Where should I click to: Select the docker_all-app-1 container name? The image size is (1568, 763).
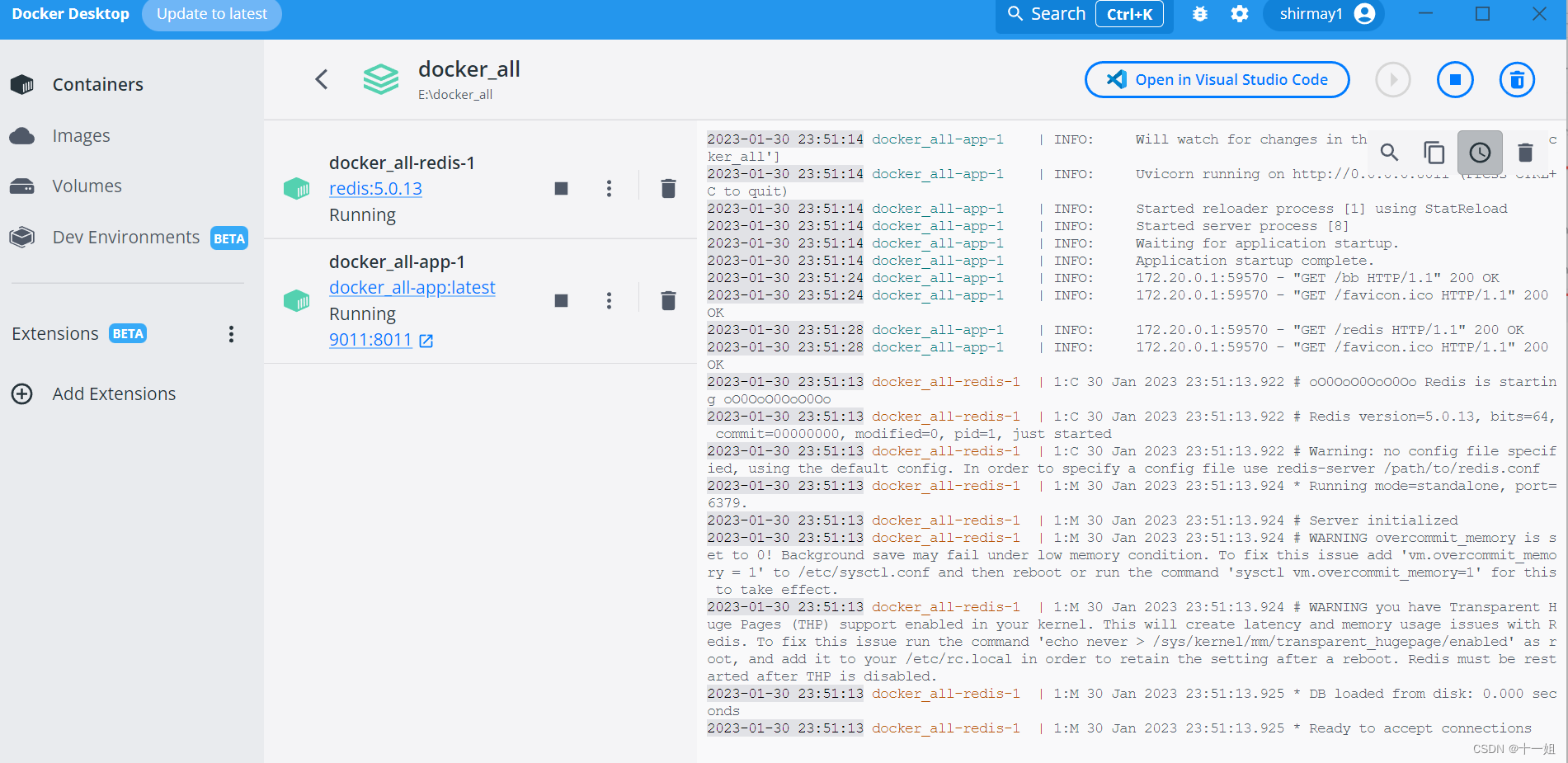397,262
